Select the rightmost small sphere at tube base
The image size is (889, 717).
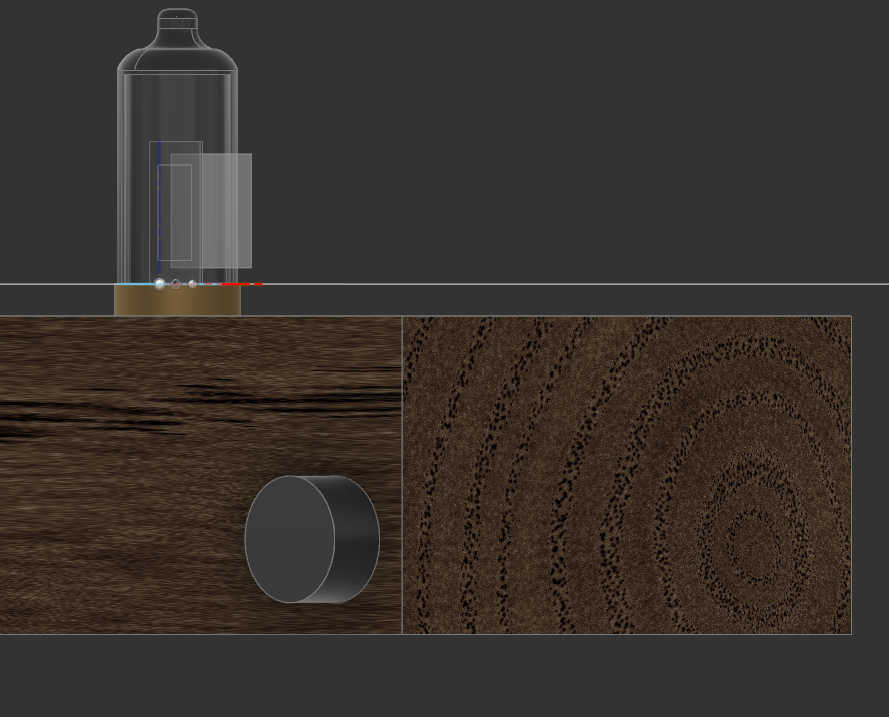192,284
